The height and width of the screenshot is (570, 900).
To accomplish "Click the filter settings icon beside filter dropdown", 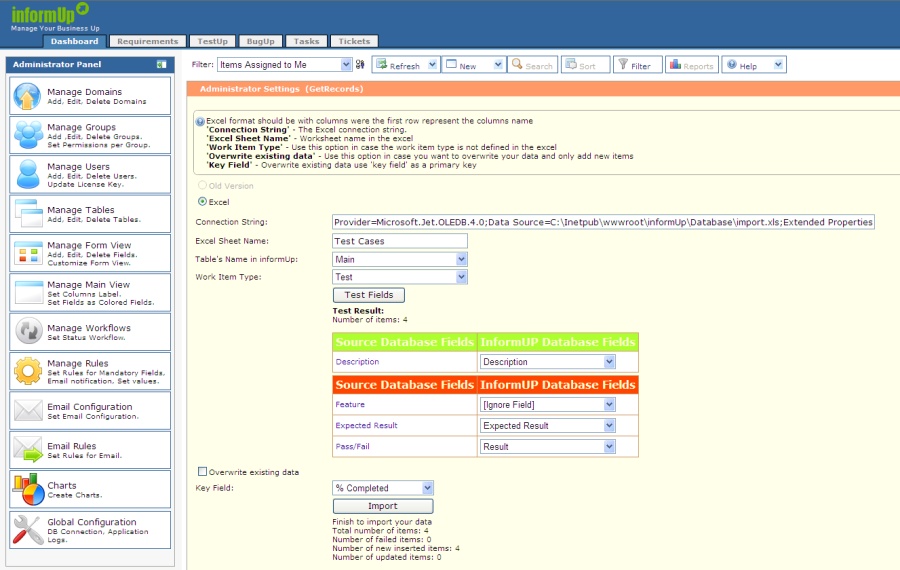I will point(360,65).
